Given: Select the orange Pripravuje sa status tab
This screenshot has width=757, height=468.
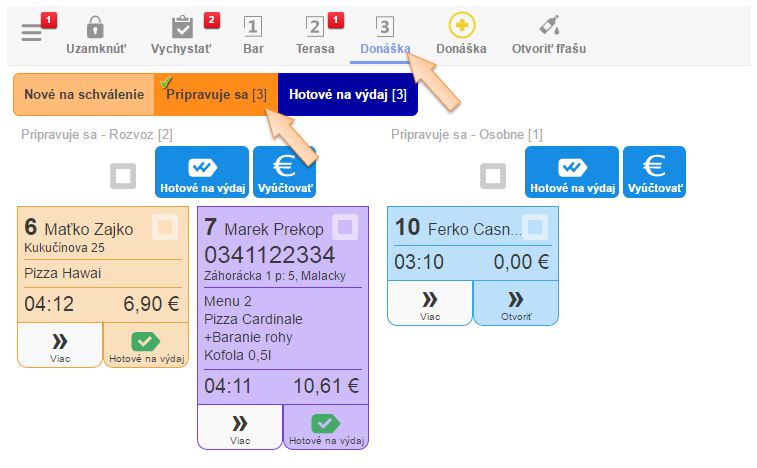Looking at the screenshot, I should tap(215, 95).
